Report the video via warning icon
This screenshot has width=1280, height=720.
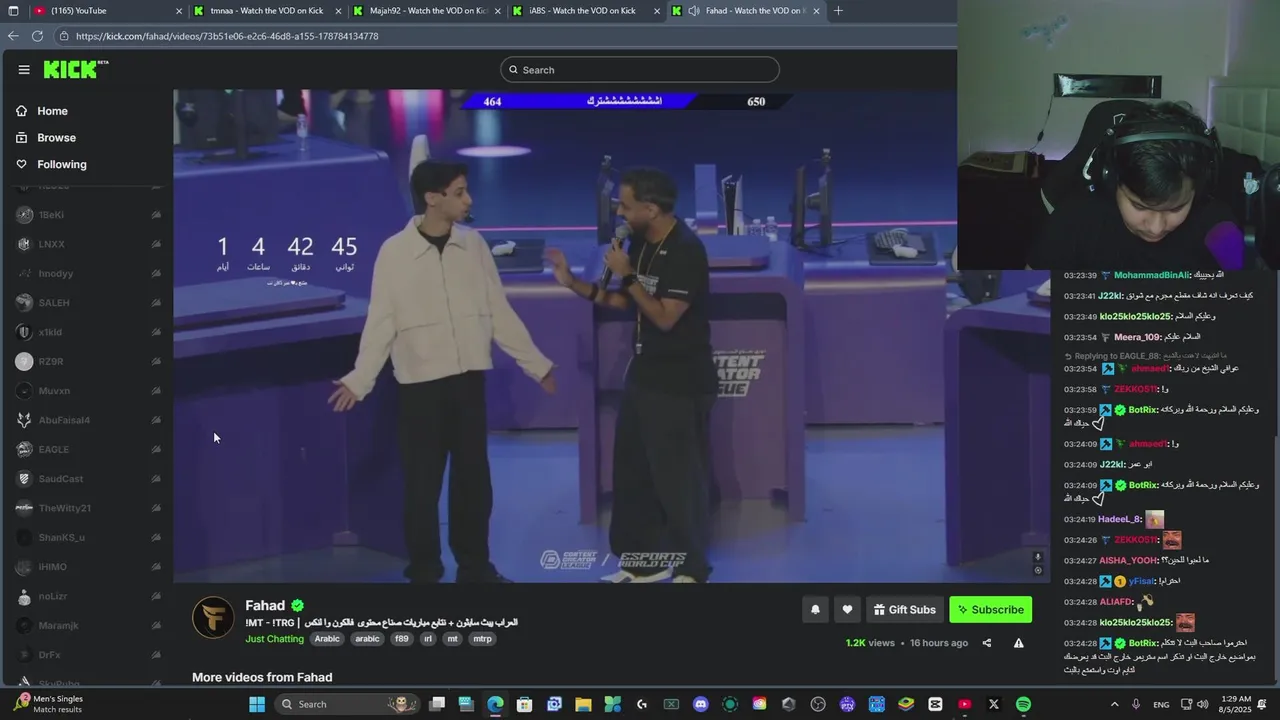[x=1018, y=643]
